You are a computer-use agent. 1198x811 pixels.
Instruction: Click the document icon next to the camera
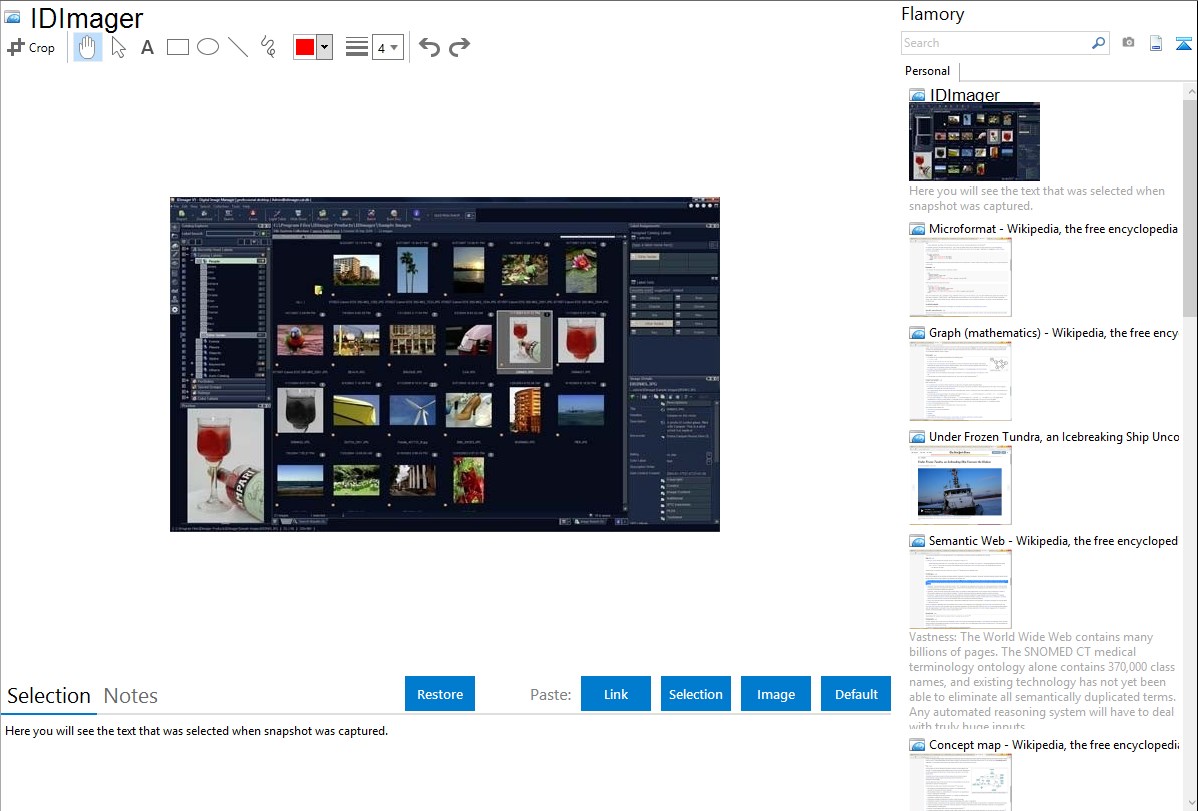1156,43
